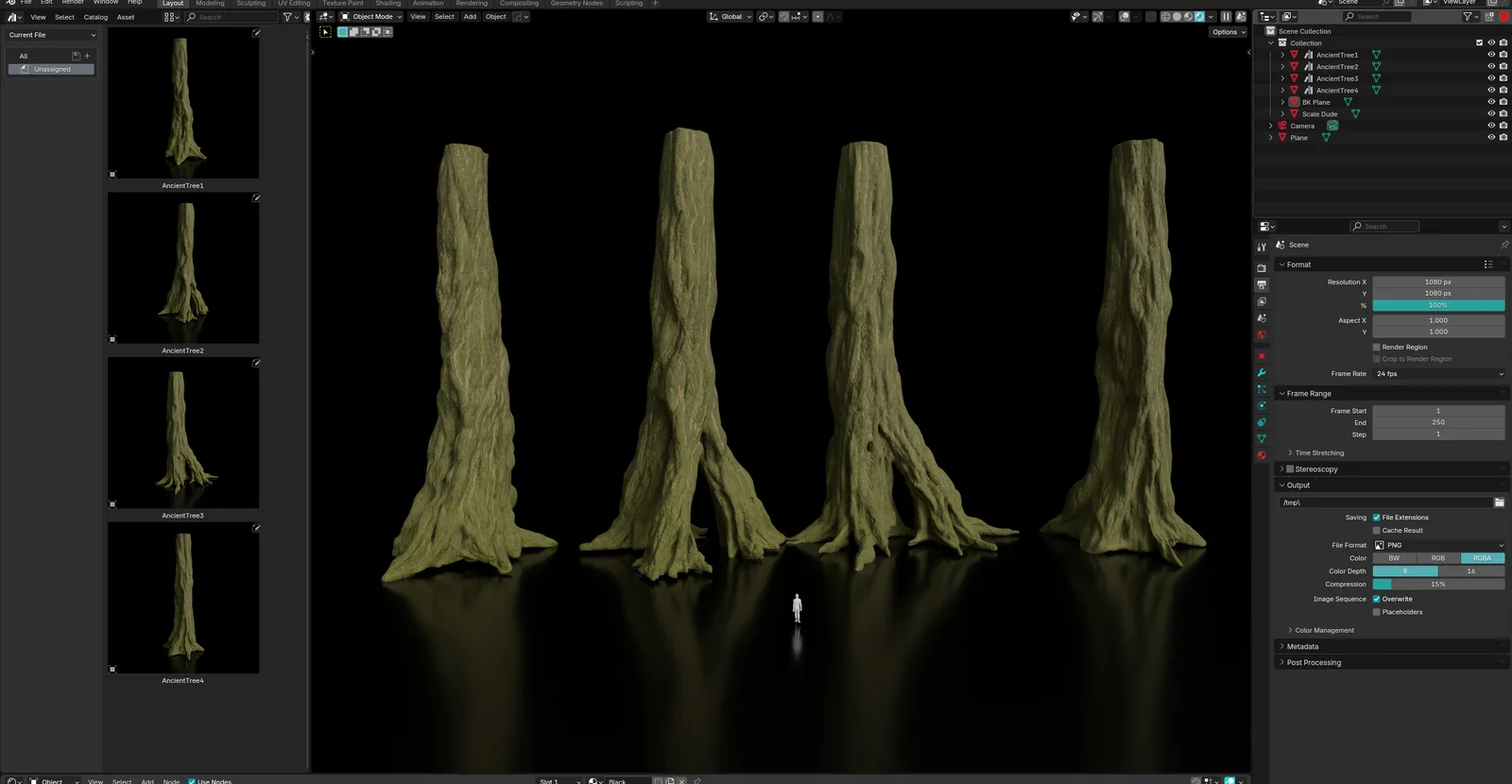The height and width of the screenshot is (784, 1512).
Task: Open Render properties tab icon
Action: (1262, 267)
